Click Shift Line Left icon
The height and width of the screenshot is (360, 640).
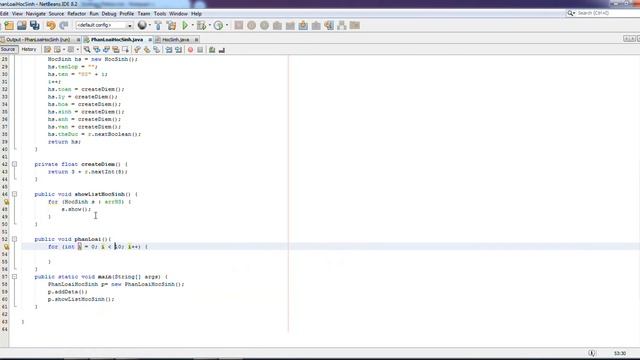point(169,50)
